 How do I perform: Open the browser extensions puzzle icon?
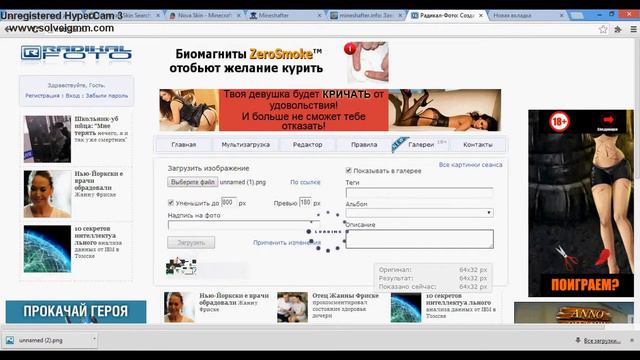click(x=618, y=29)
